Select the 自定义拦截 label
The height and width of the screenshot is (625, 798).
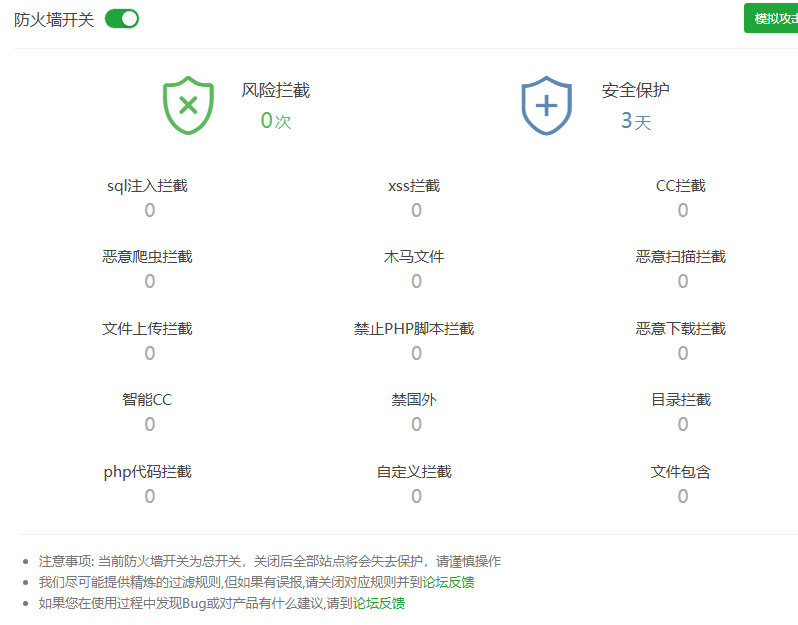[414, 472]
